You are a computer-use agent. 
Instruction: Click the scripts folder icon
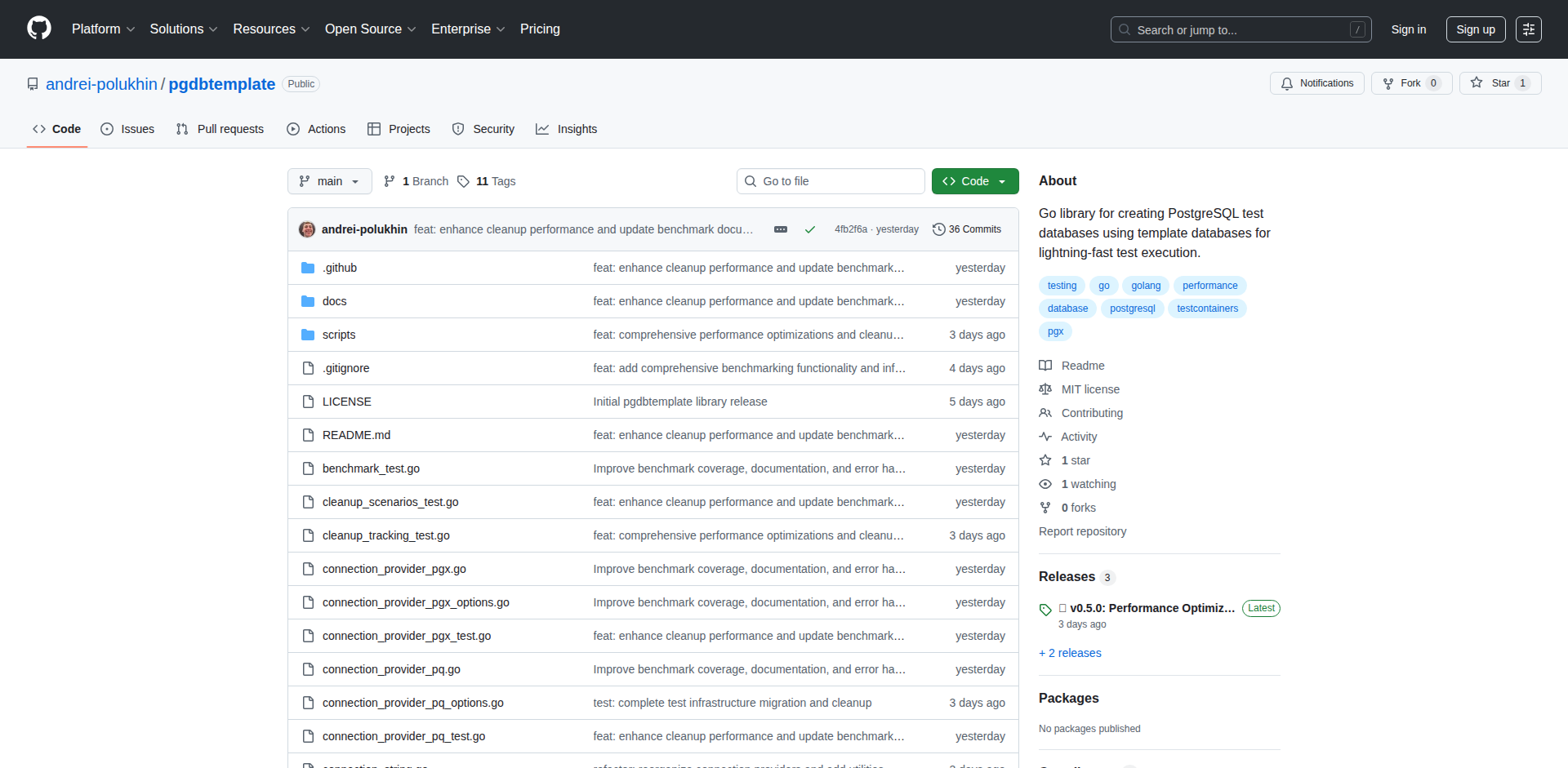(308, 335)
